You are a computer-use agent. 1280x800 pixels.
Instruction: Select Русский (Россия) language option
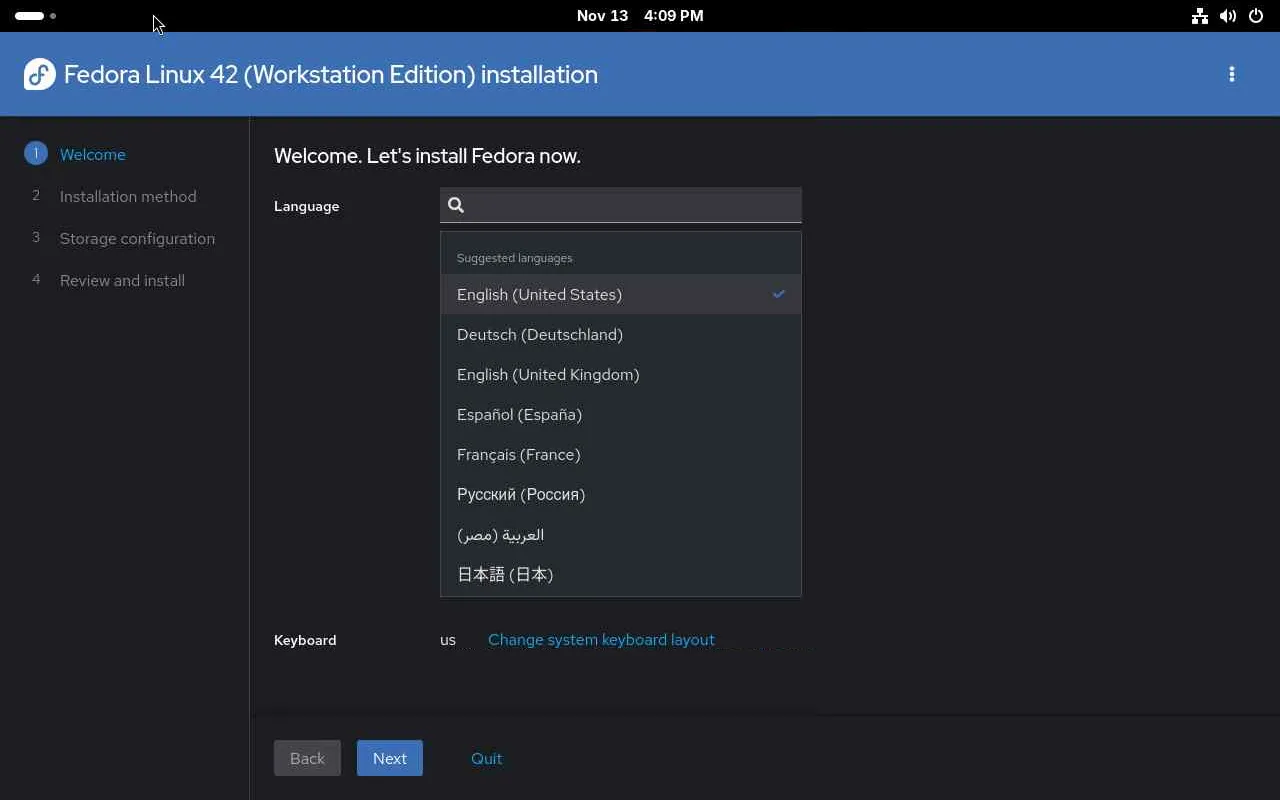point(621,494)
